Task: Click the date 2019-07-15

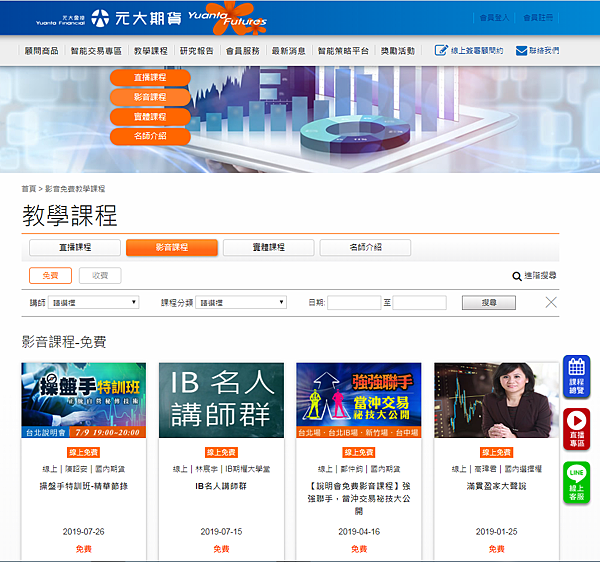Action: tap(221, 531)
